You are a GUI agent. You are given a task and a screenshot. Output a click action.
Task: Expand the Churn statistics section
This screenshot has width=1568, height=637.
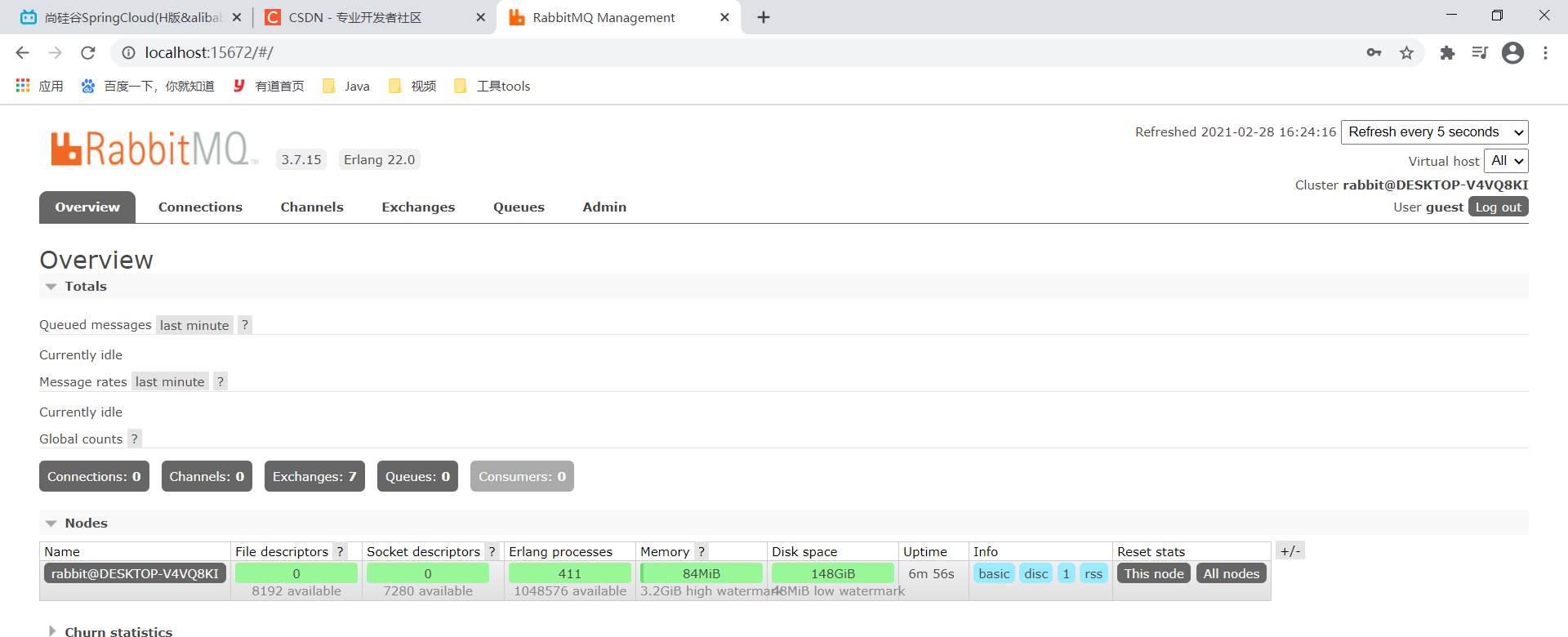pyautogui.click(x=110, y=631)
